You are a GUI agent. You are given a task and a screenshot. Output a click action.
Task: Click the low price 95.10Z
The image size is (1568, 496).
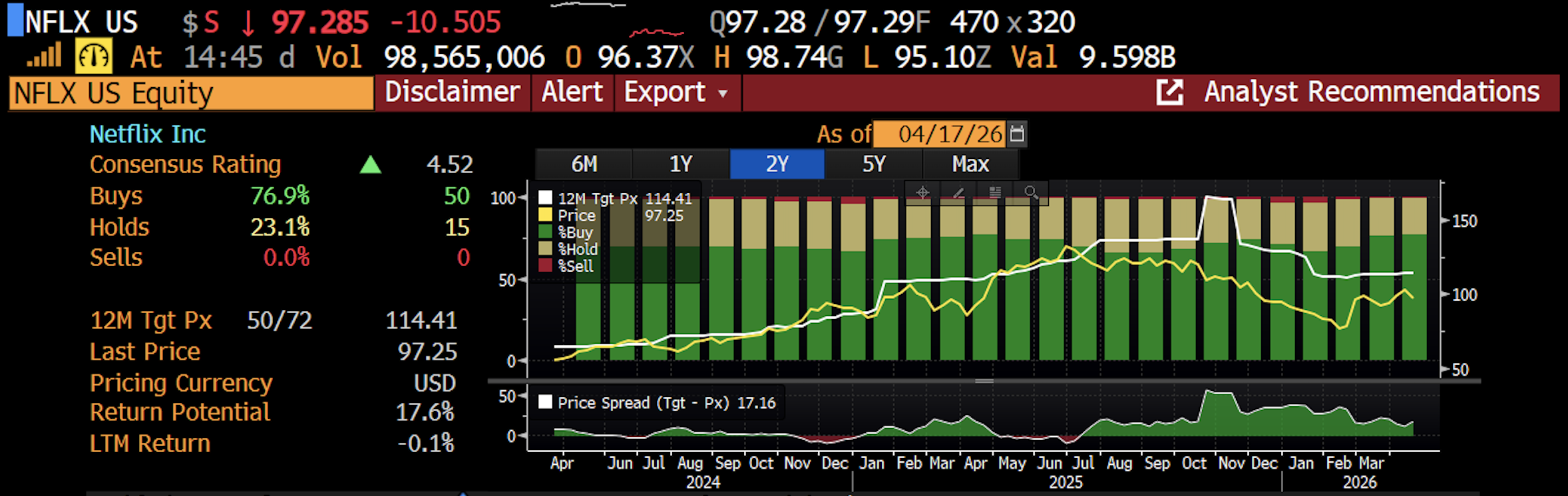(943, 57)
